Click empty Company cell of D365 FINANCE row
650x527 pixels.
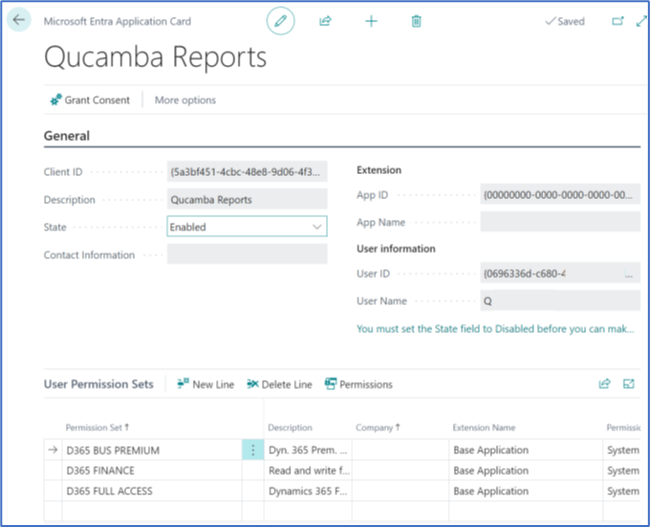click(x=400, y=470)
